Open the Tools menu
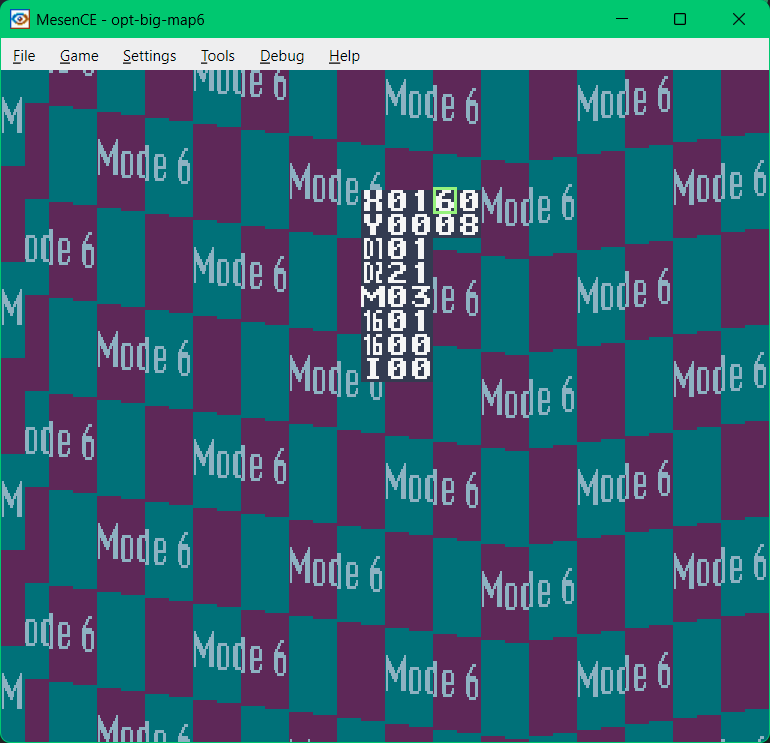The image size is (770, 743). click(x=218, y=56)
